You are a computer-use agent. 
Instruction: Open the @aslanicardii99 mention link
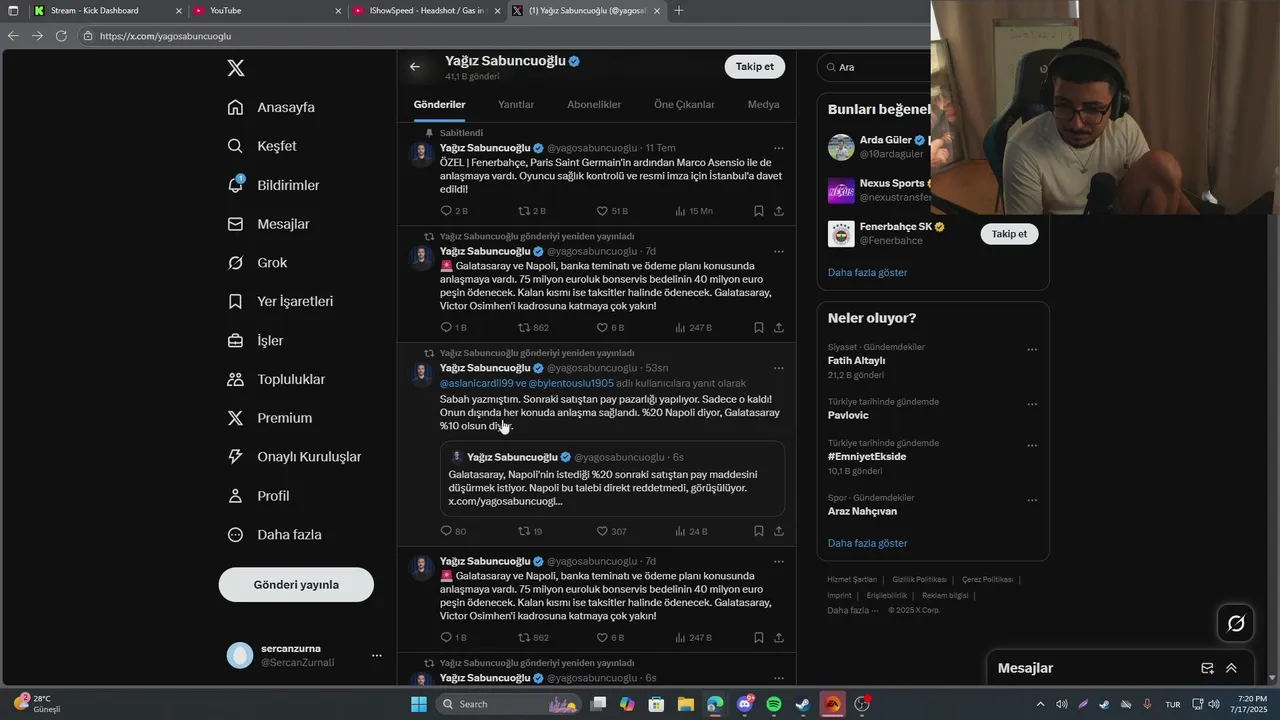tap(476, 383)
